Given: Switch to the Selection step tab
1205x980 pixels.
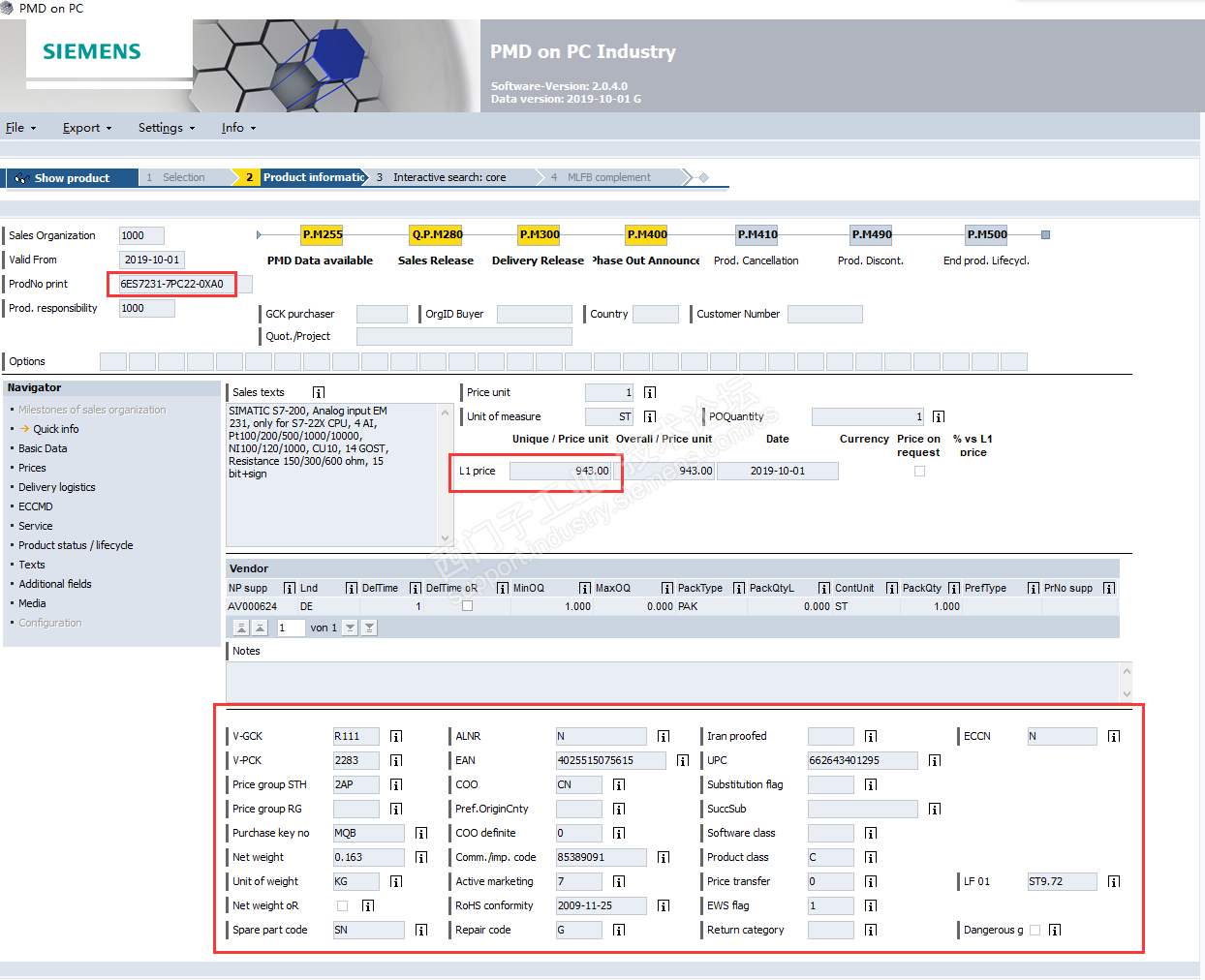Looking at the screenshot, I should 184,177.
